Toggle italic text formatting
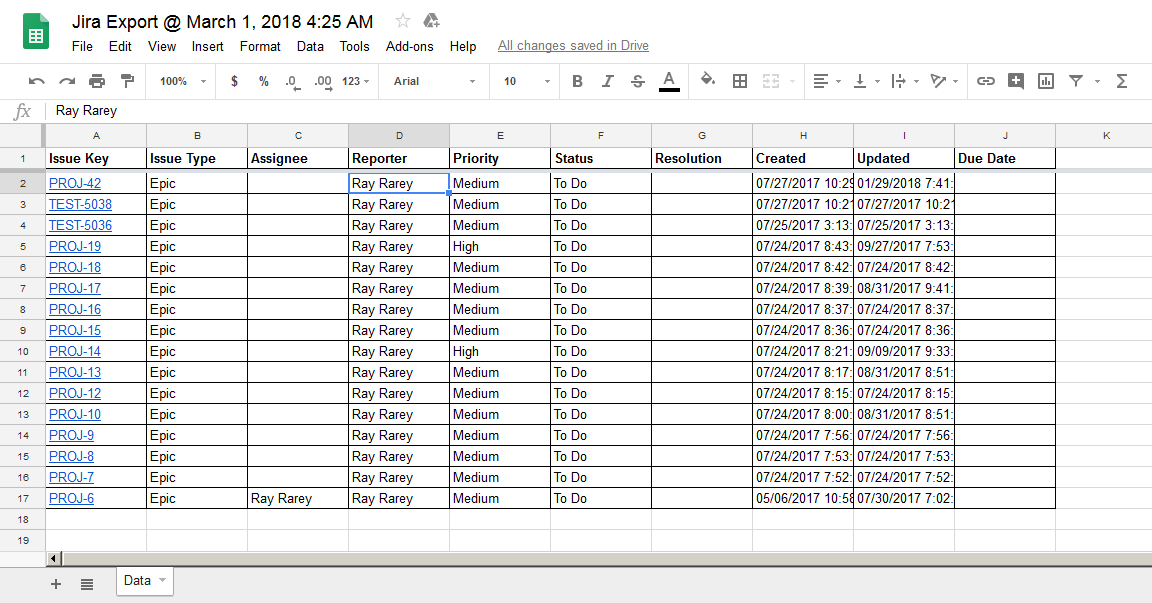 607,81
